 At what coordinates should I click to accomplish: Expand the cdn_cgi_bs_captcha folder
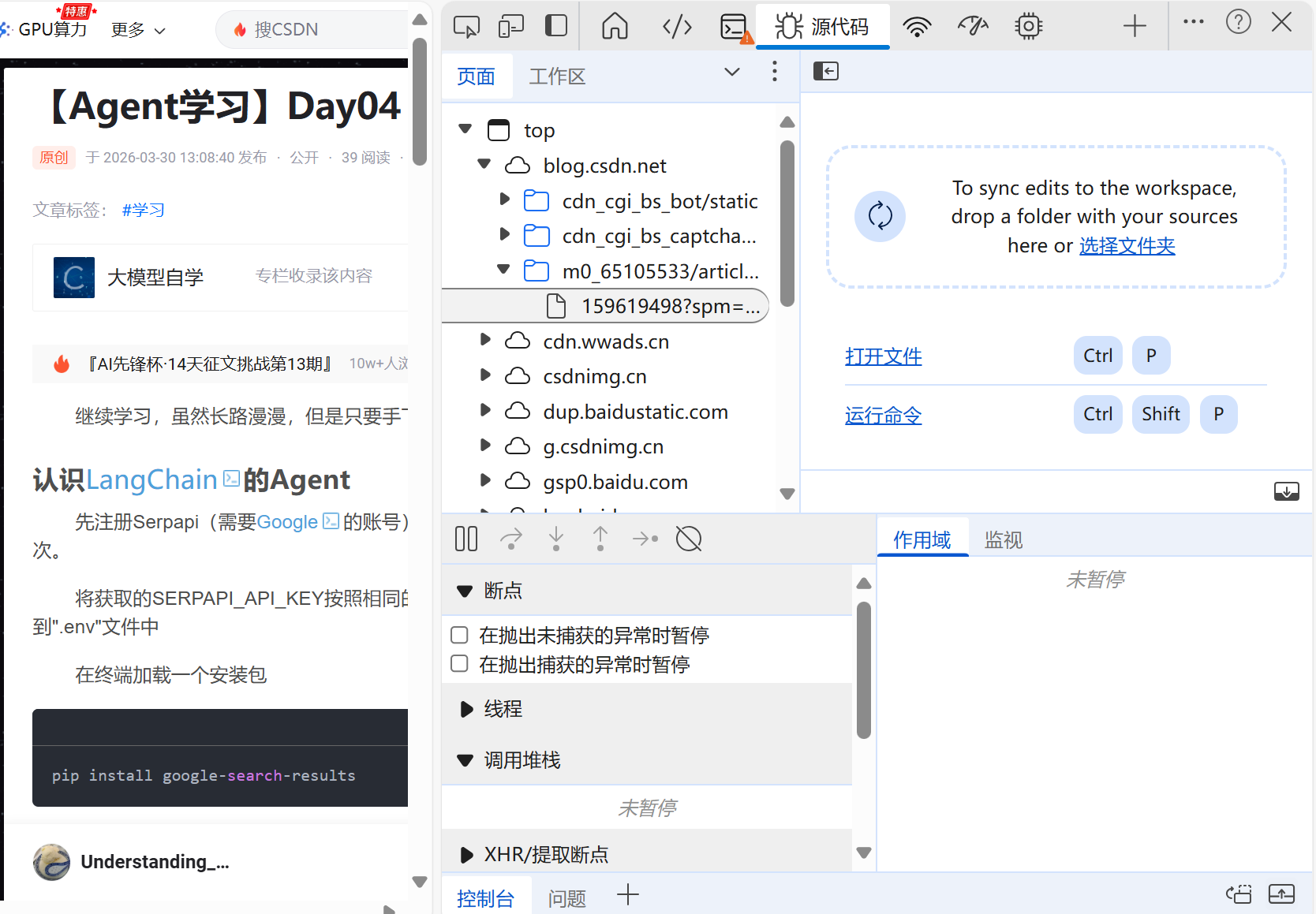pyautogui.click(x=505, y=234)
